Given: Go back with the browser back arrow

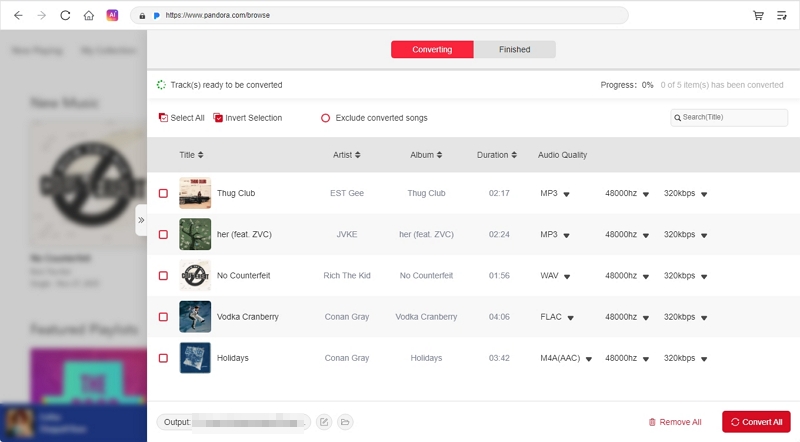Looking at the screenshot, I should tap(18, 15).
